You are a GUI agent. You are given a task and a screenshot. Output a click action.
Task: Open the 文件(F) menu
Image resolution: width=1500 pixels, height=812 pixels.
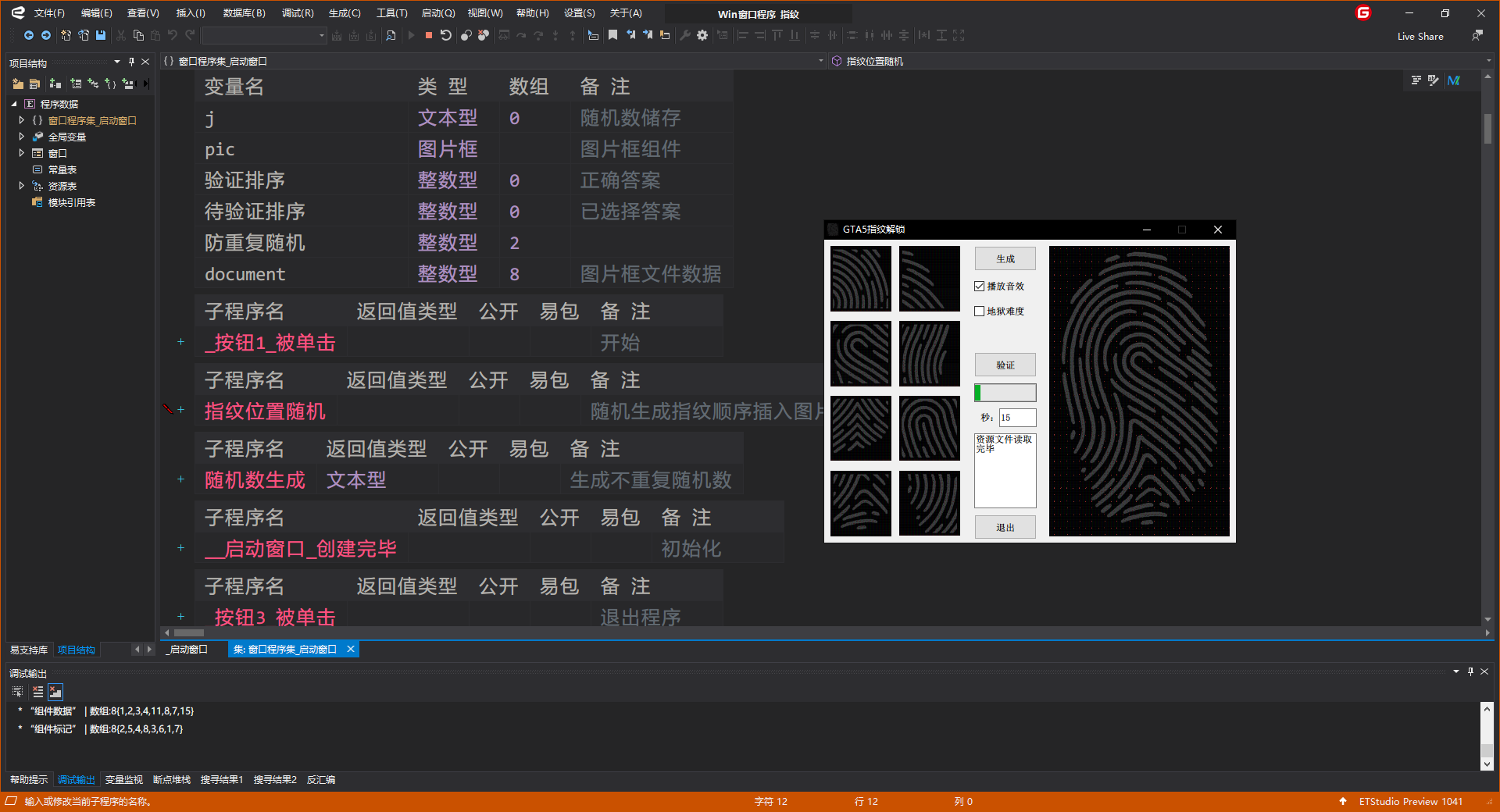point(49,13)
